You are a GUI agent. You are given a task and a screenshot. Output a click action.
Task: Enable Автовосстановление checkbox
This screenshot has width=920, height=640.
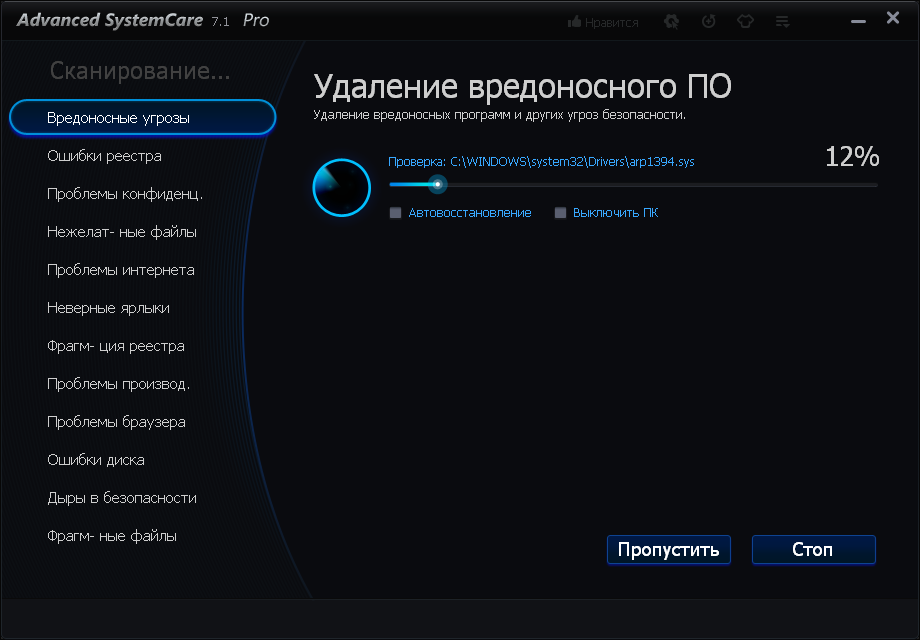coord(397,212)
